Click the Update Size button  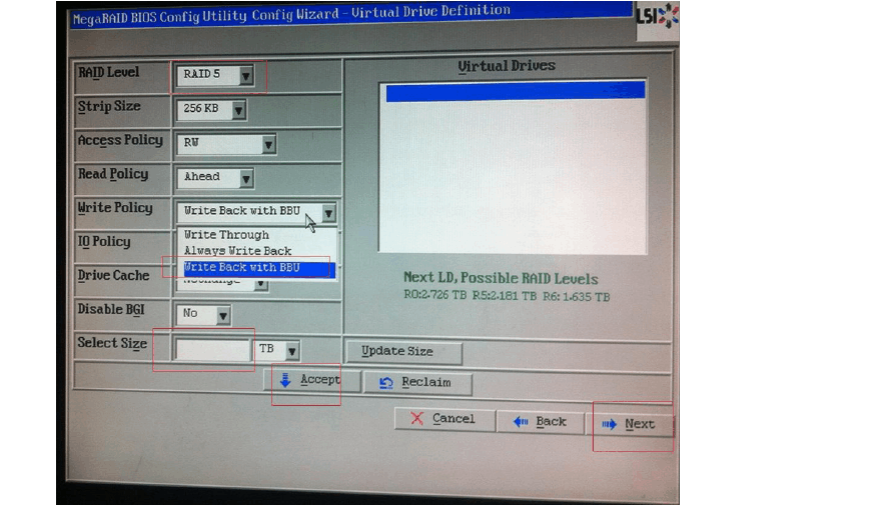pyautogui.click(x=404, y=351)
